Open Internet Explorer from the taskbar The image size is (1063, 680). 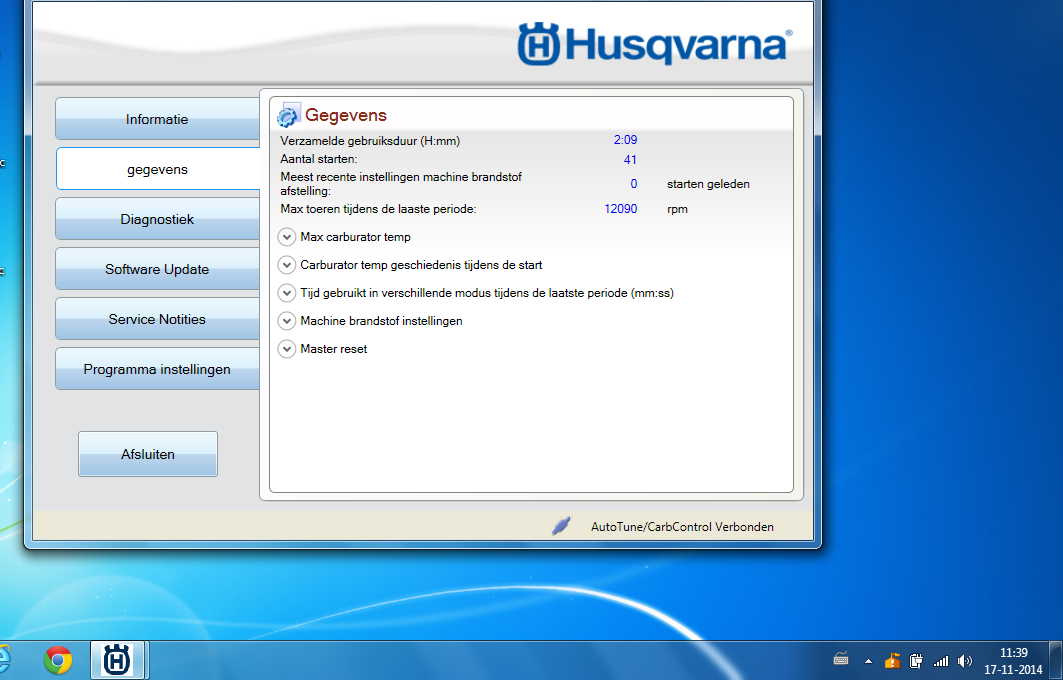(x=5, y=660)
